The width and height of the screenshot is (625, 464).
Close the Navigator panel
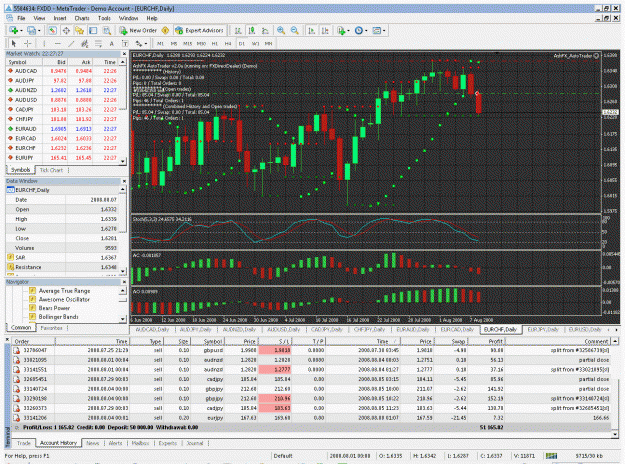pos(124,282)
